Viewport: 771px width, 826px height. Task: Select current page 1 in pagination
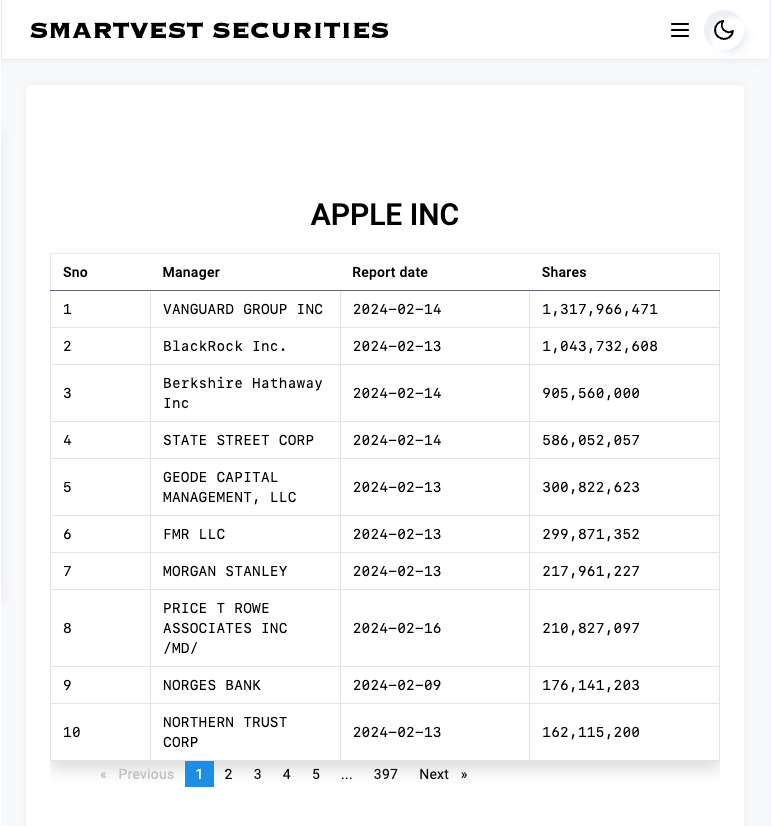click(x=199, y=774)
